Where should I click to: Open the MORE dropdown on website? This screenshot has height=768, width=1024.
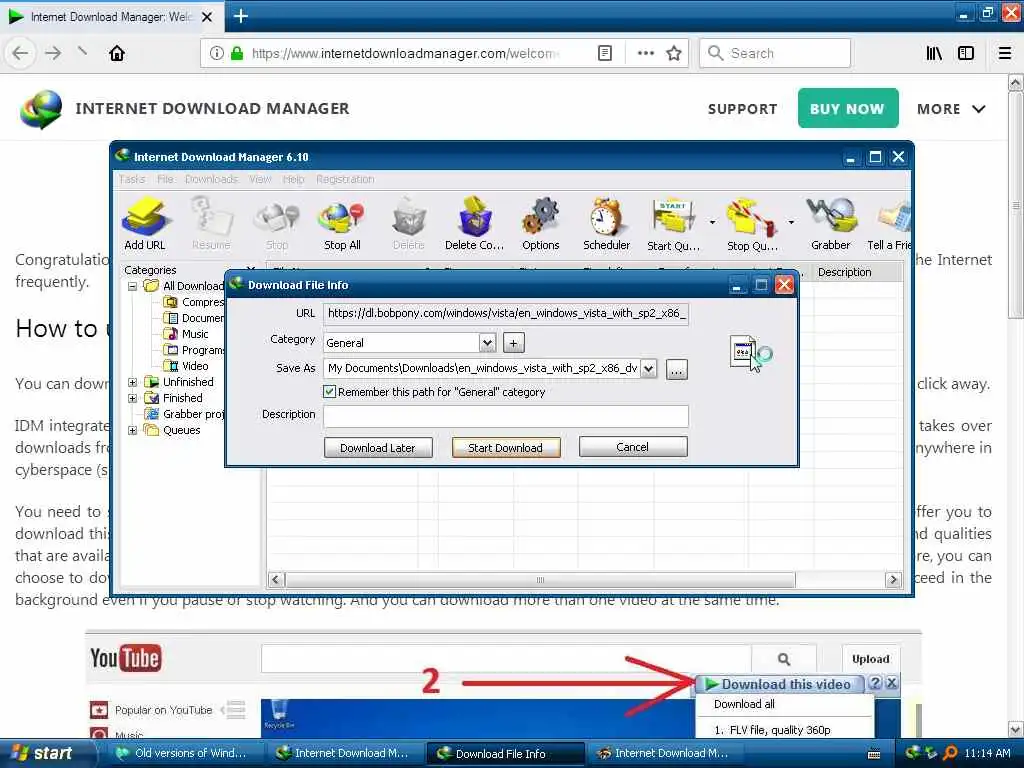[951, 109]
